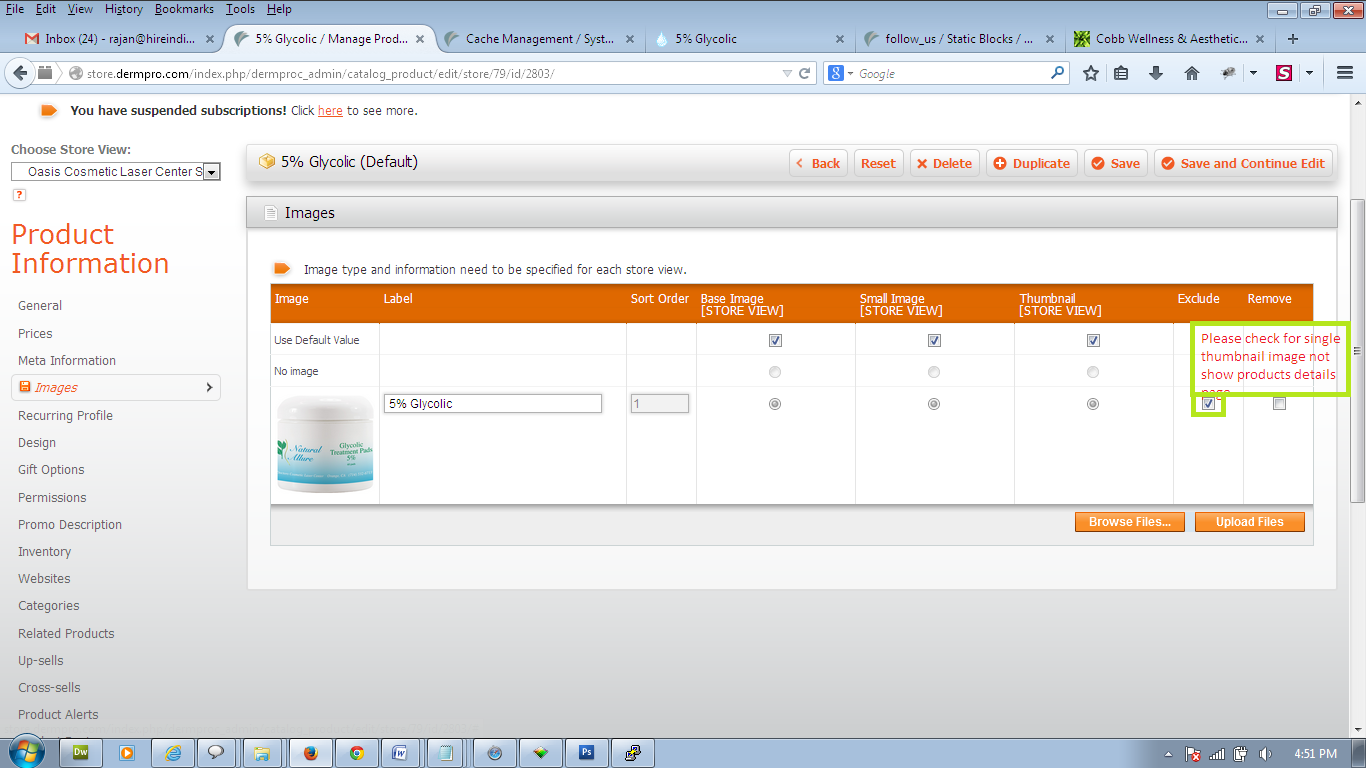Image resolution: width=1366 pixels, height=768 pixels.
Task: Show hidden system tray icons
Action: click(1169, 754)
